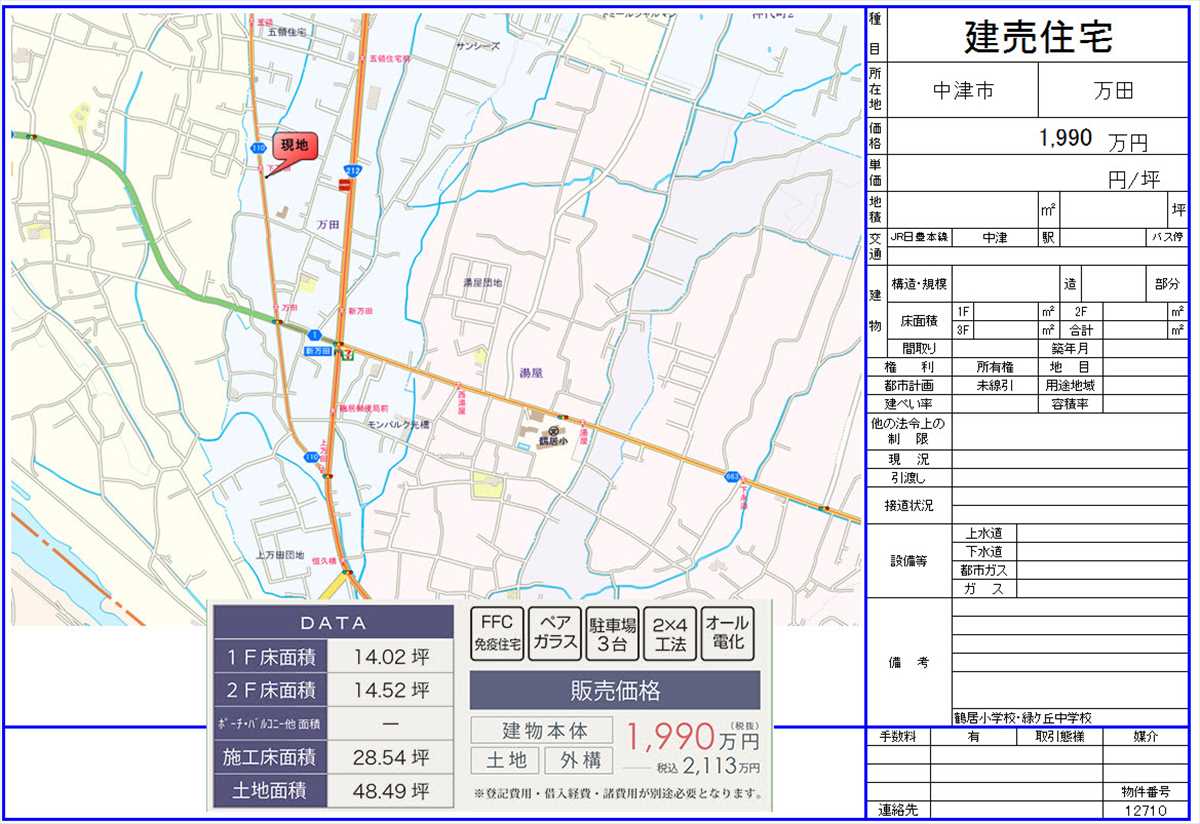Click the blue 新万田 intersection sign

pos(317,351)
